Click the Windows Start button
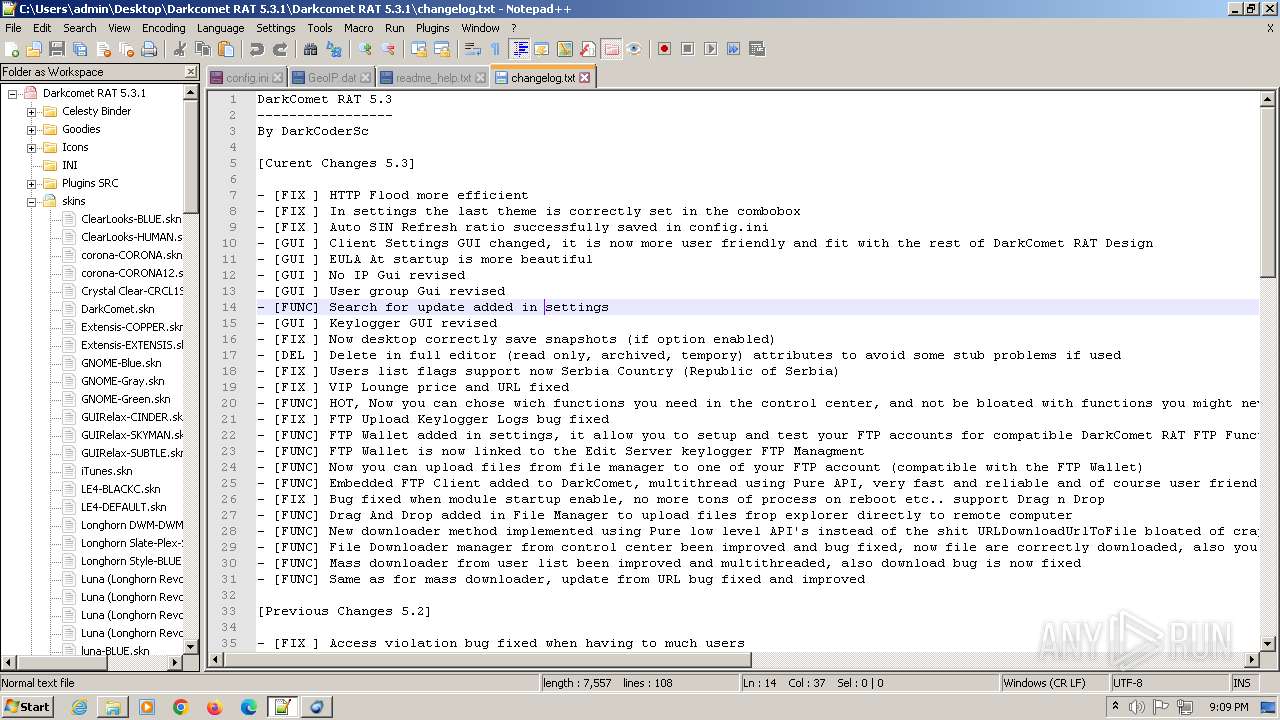Screen dimensions: 1280x720 (x=28, y=706)
